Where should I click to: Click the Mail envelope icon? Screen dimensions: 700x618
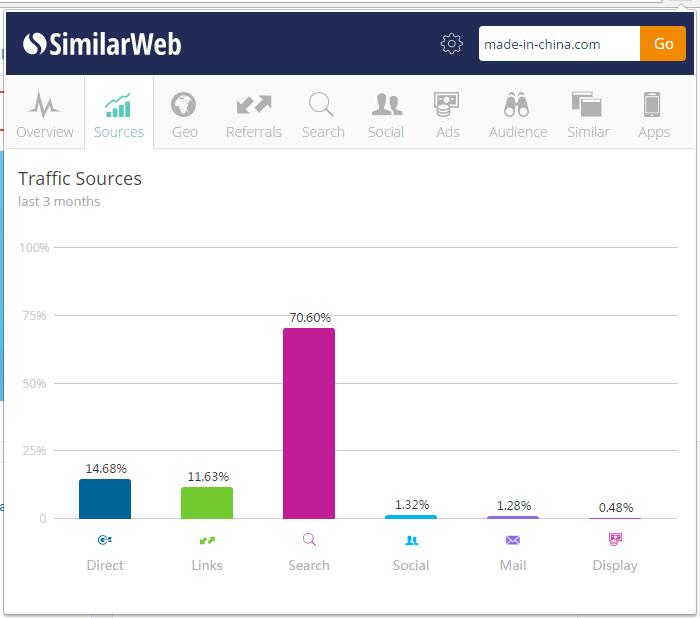point(513,540)
